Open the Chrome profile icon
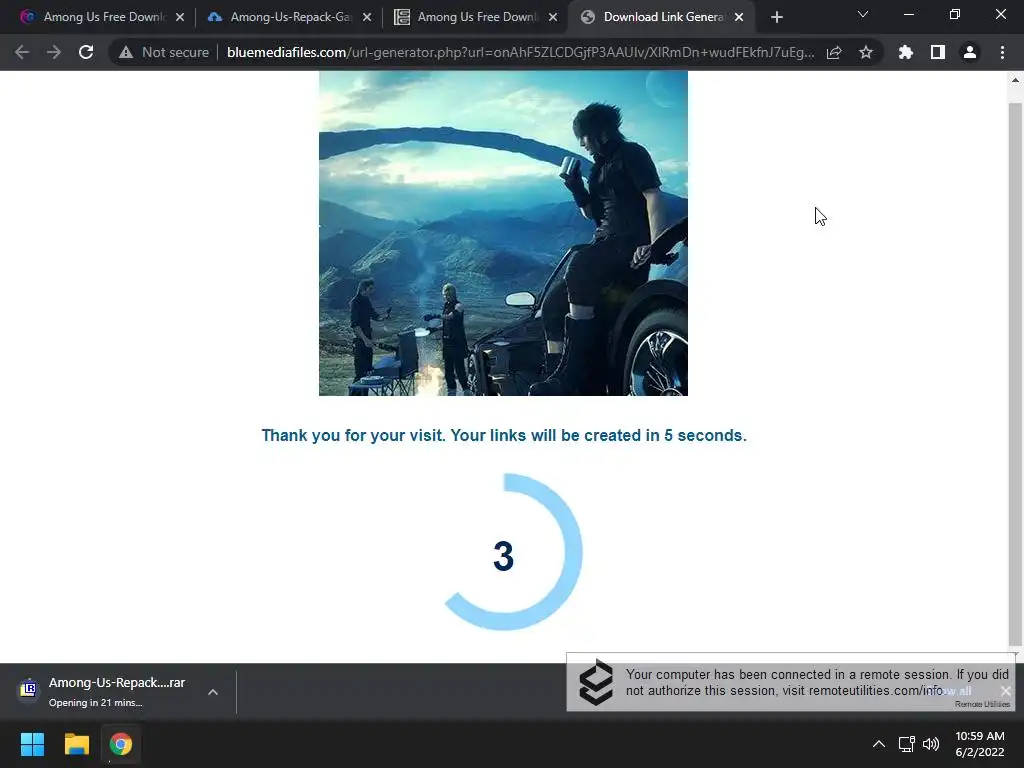Image resolution: width=1024 pixels, height=768 pixels. coord(970,52)
